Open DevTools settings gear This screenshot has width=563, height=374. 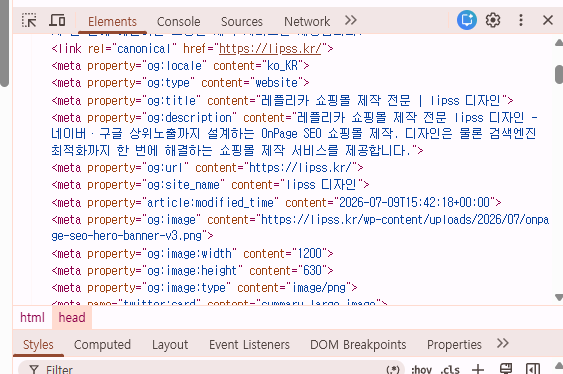[x=493, y=20]
